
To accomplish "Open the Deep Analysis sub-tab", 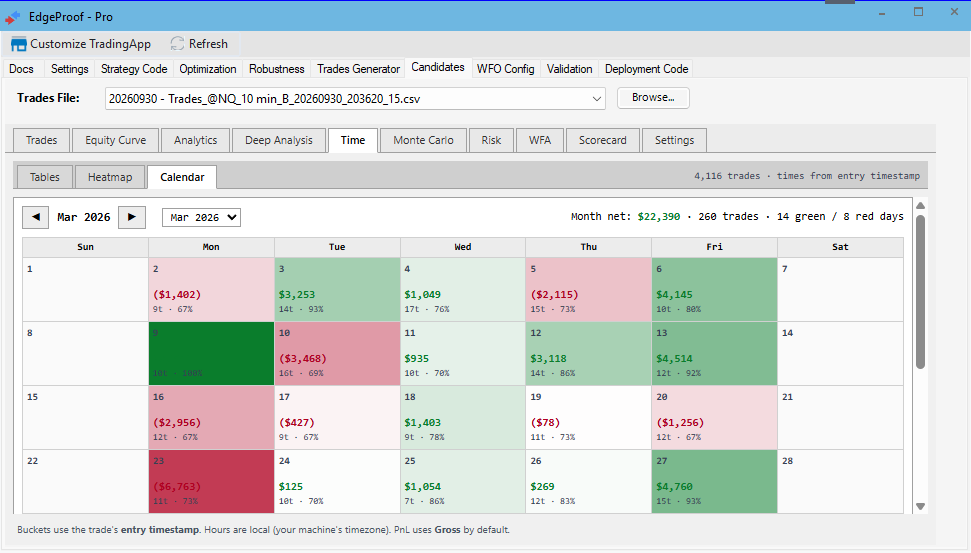I will (279, 141).
